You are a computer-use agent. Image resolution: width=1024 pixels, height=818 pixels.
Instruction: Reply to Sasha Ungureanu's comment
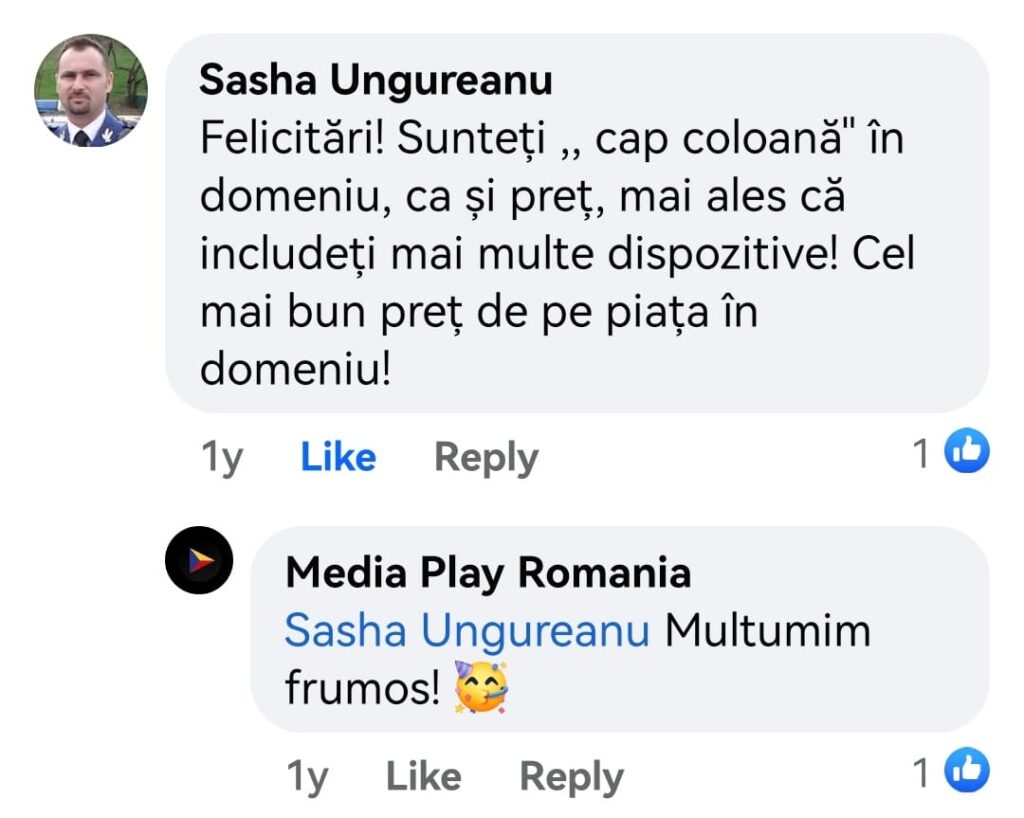click(x=486, y=458)
